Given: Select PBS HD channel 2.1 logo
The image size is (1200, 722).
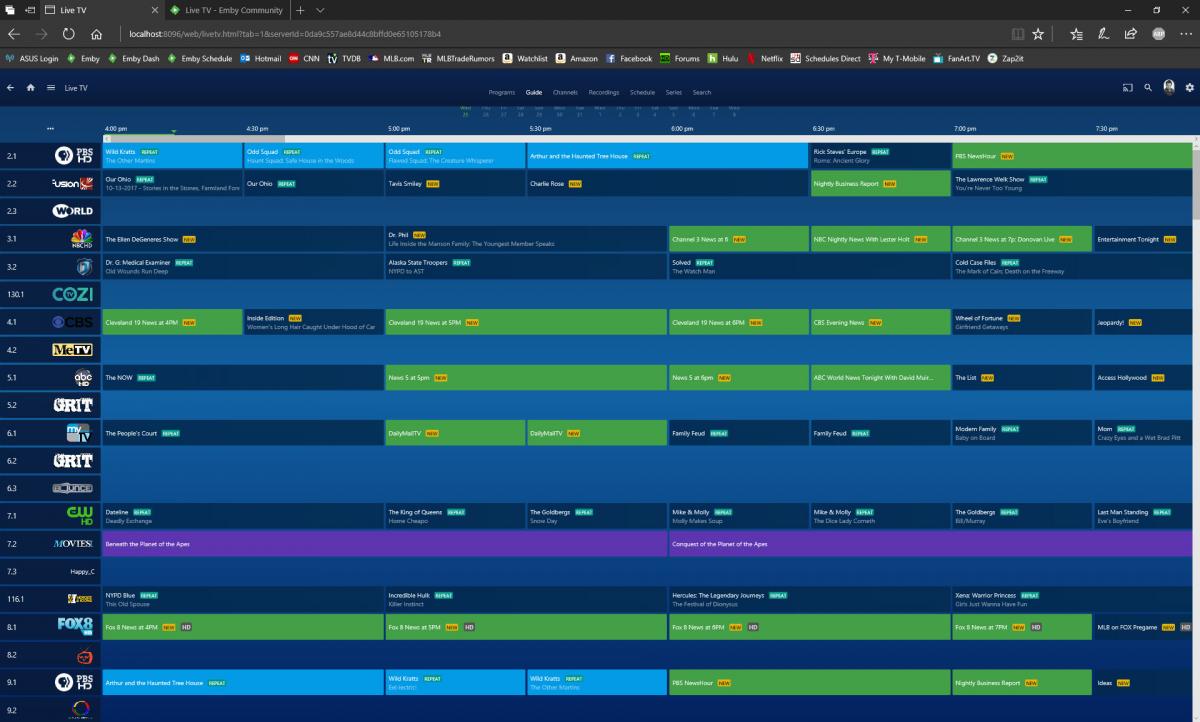Looking at the screenshot, I should pyautogui.click(x=73, y=156).
